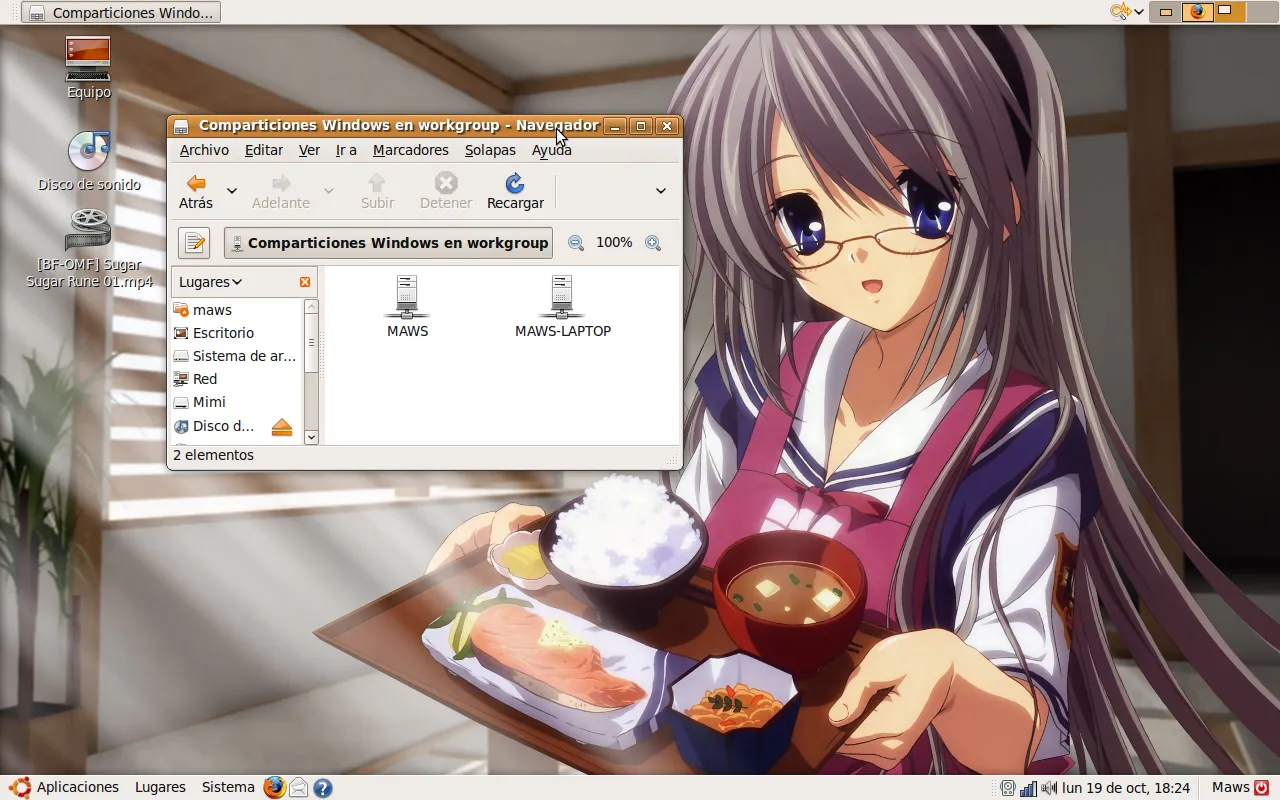The image size is (1280, 800).
Task: Open the Deskbar search magnifier icon
Action: [x=1120, y=12]
